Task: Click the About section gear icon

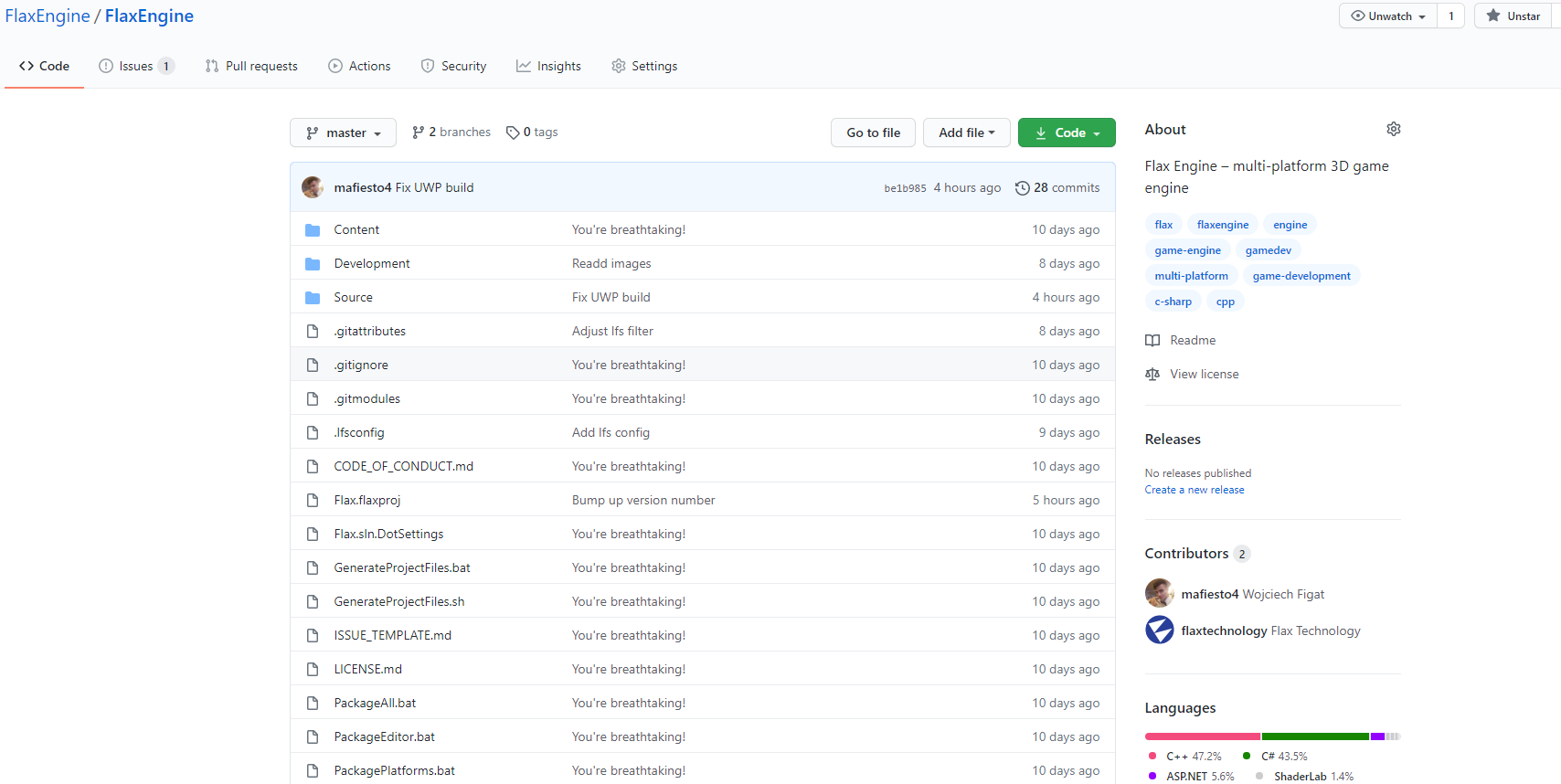Action: tap(1393, 129)
